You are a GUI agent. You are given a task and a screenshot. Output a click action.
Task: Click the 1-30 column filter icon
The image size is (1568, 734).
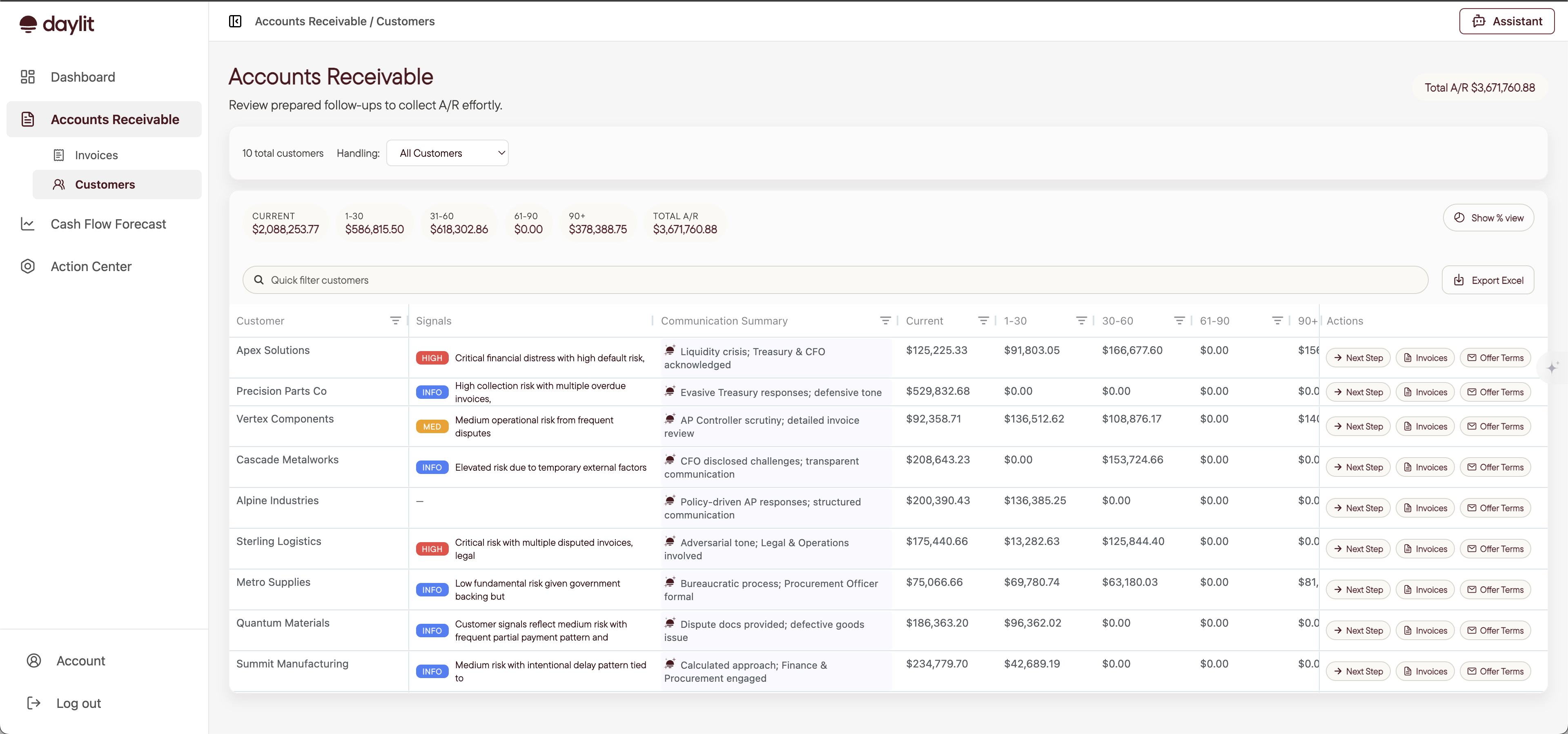[1081, 321]
